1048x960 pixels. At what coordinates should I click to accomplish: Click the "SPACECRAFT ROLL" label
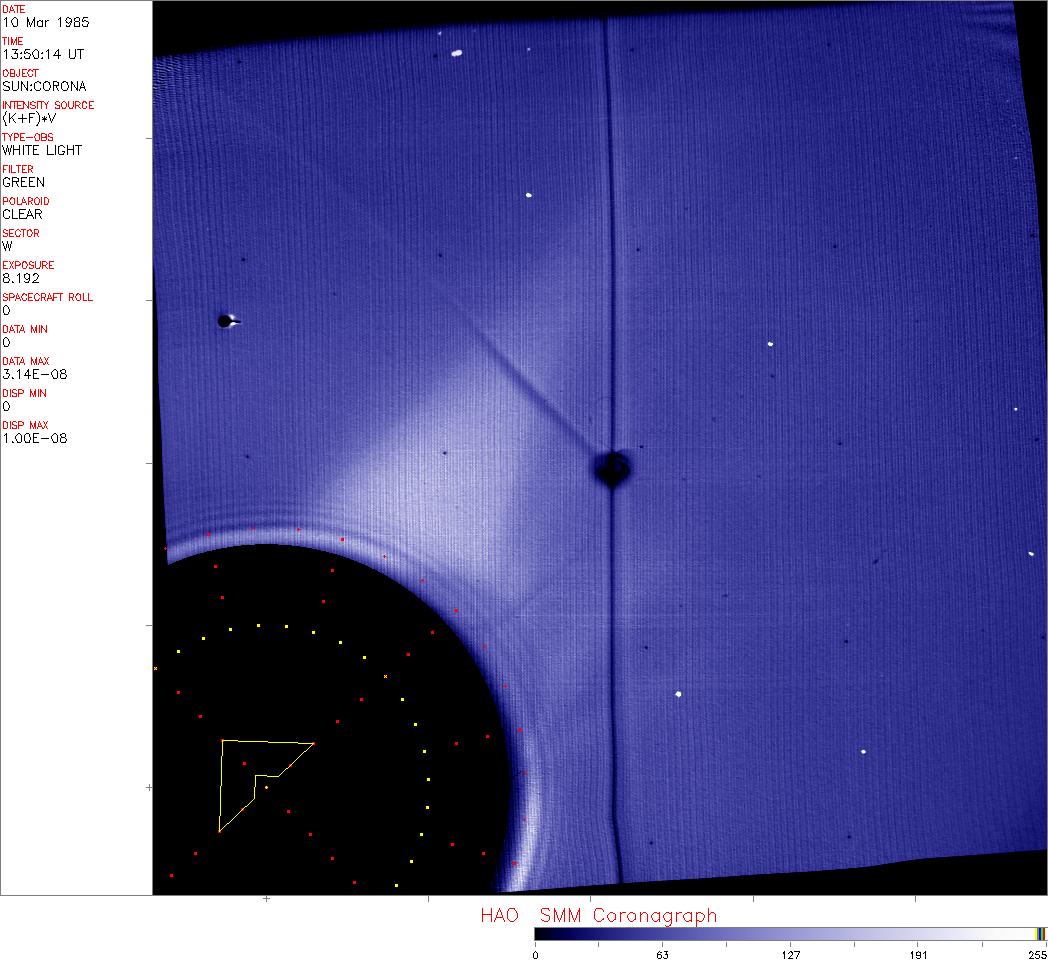(46, 297)
